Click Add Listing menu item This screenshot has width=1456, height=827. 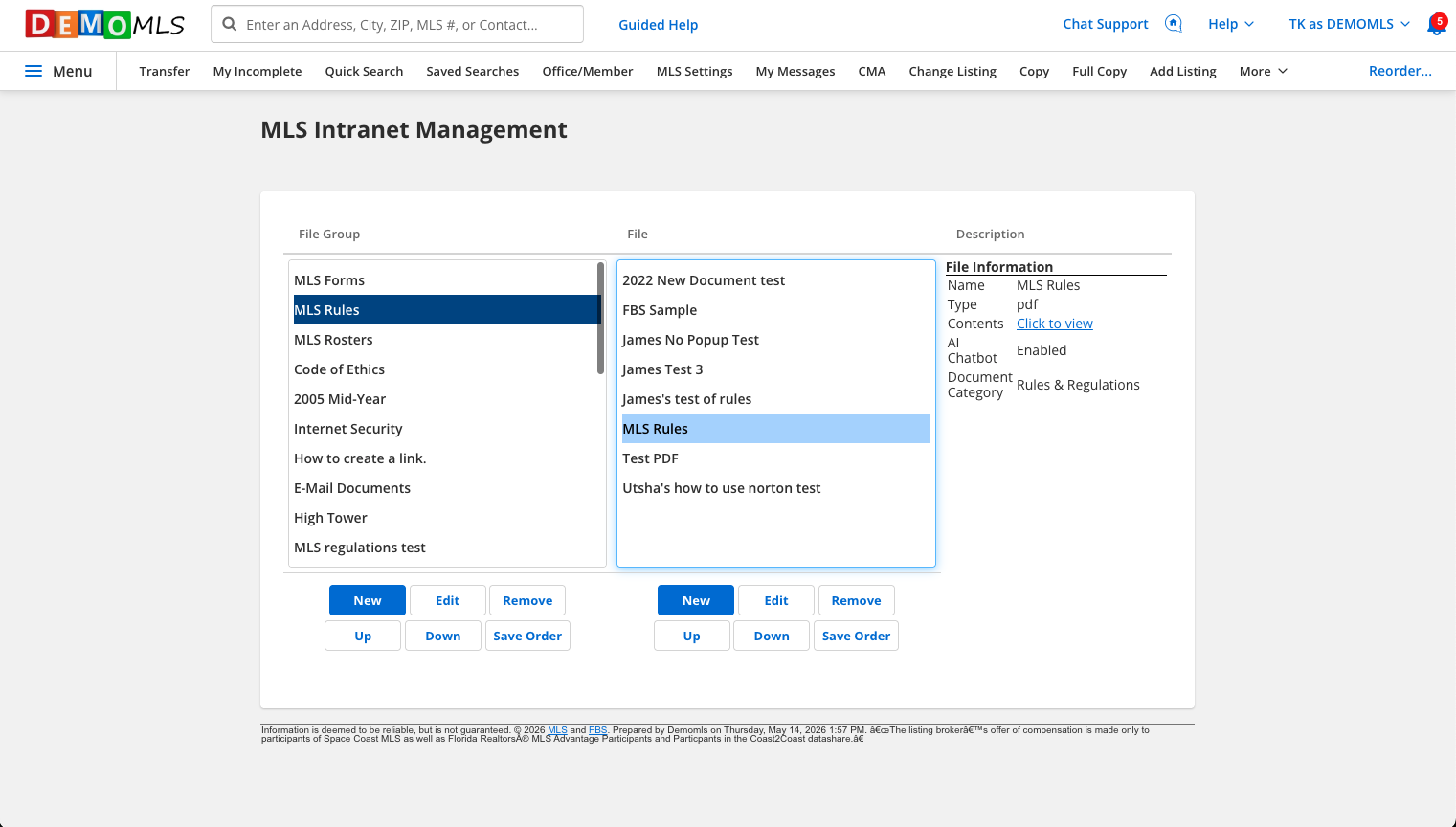coord(1183,71)
